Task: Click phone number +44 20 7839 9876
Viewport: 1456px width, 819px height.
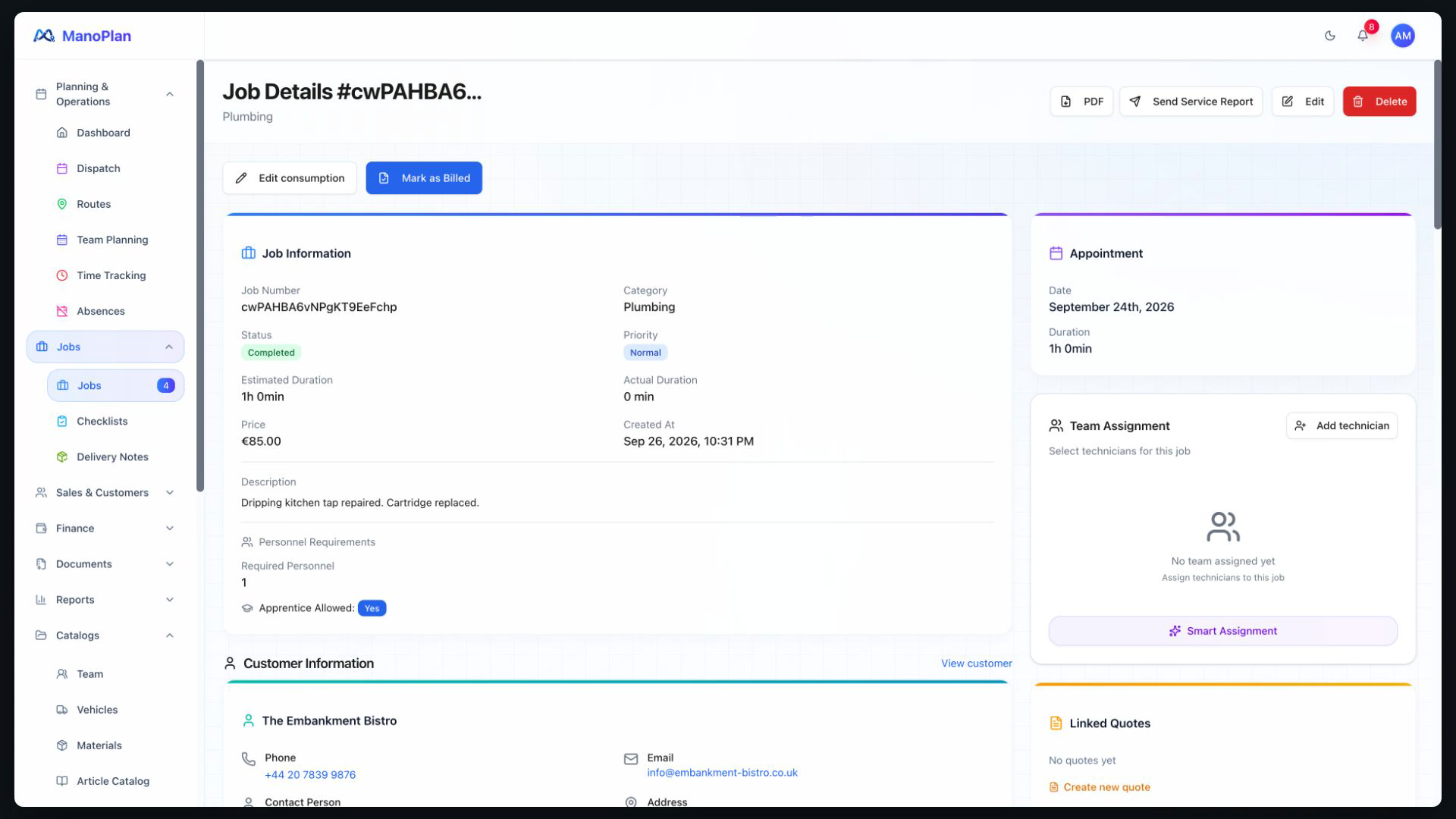Action: pos(310,775)
